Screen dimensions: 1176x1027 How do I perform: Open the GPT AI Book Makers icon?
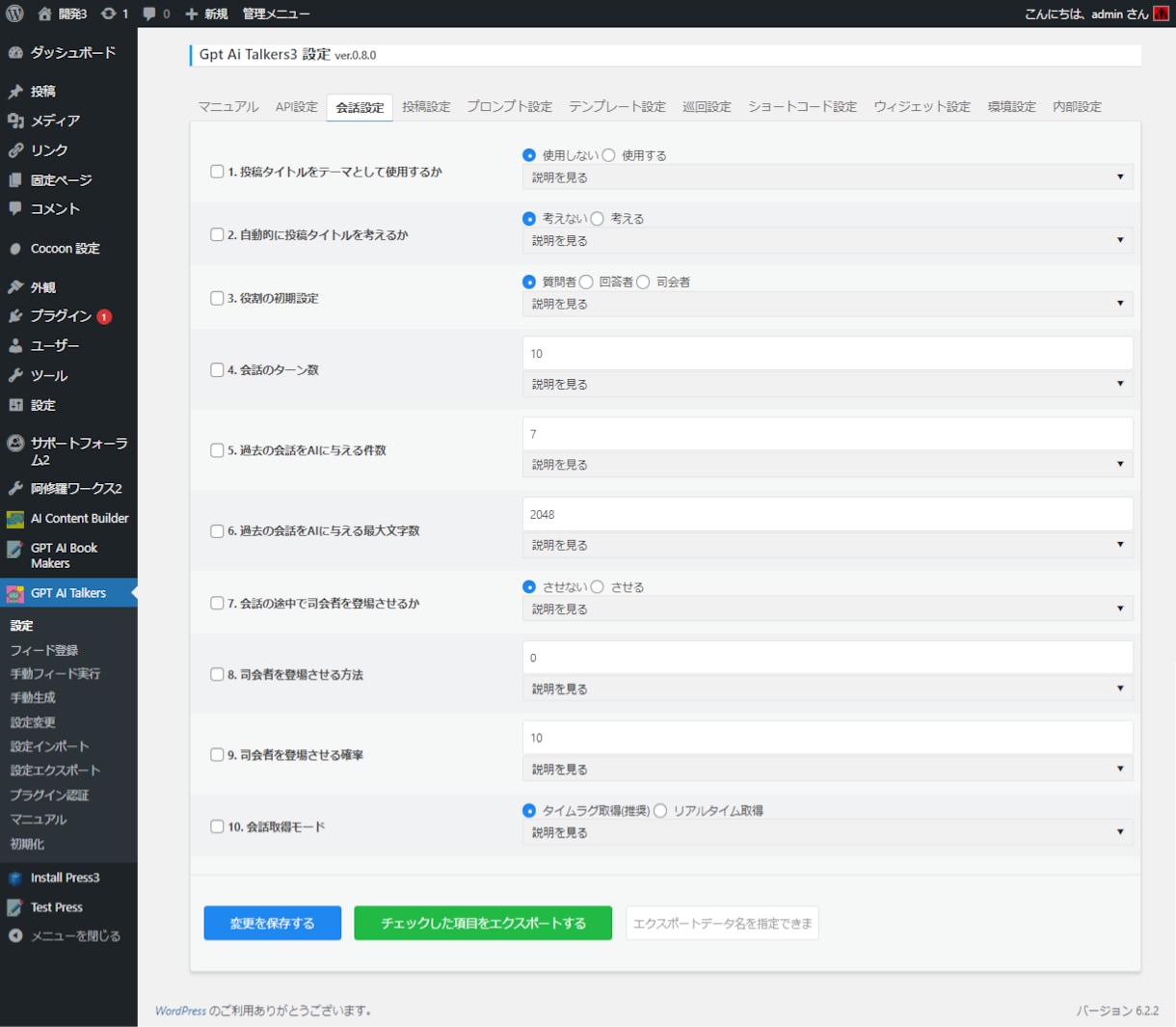coord(15,550)
